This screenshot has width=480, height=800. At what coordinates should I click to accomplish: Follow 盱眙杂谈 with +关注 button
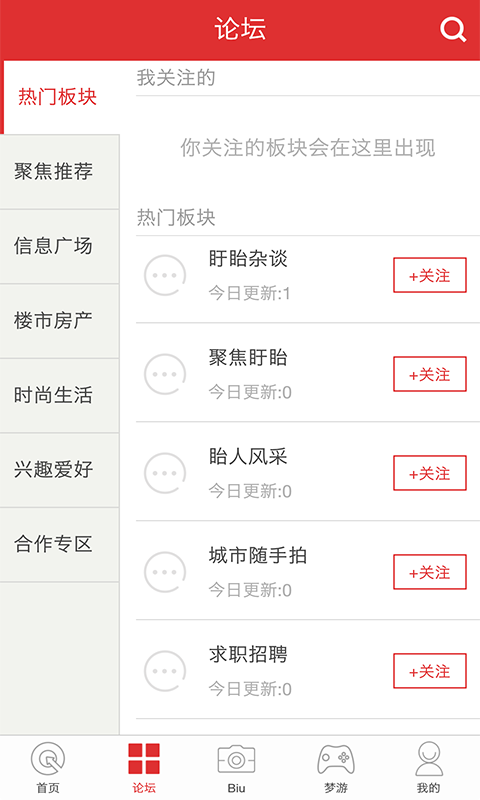(x=430, y=276)
